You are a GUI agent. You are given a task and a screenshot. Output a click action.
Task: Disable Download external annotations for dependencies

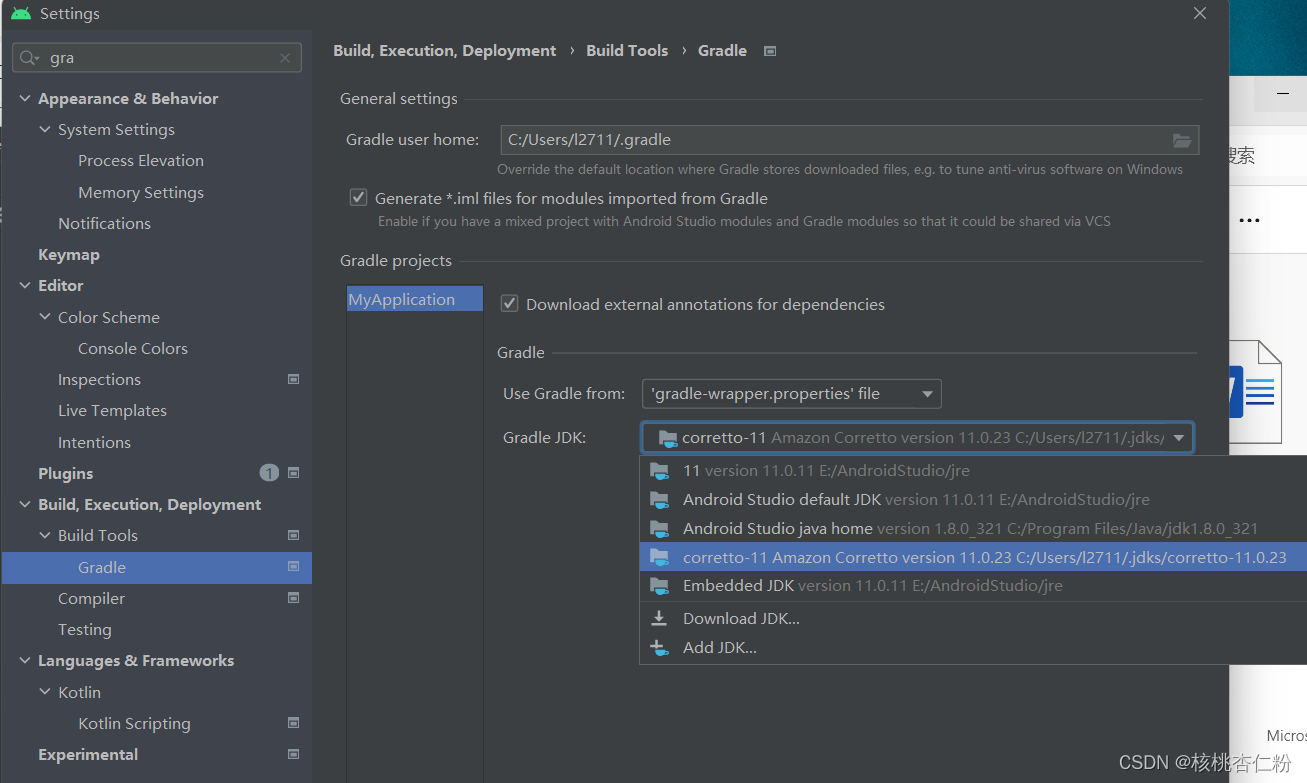509,302
